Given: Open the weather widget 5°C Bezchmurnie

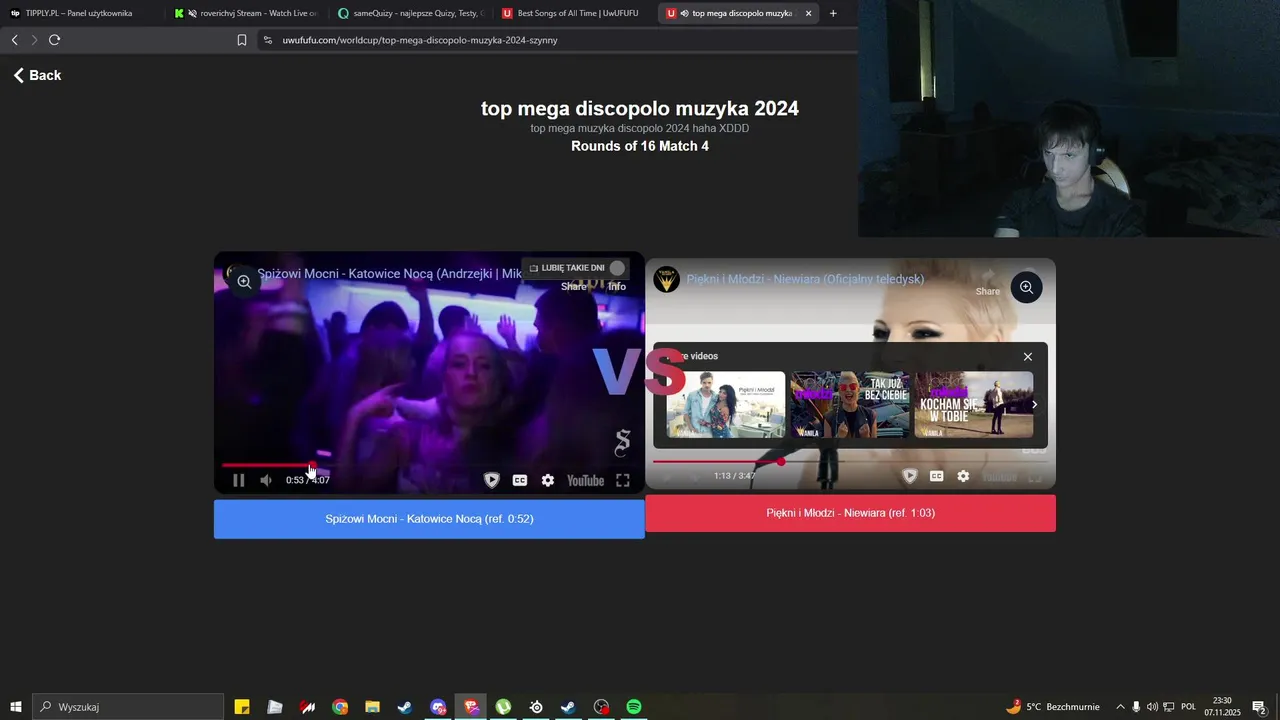Looking at the screenshot, I should pyautogui.click(x=1052, y=707).
